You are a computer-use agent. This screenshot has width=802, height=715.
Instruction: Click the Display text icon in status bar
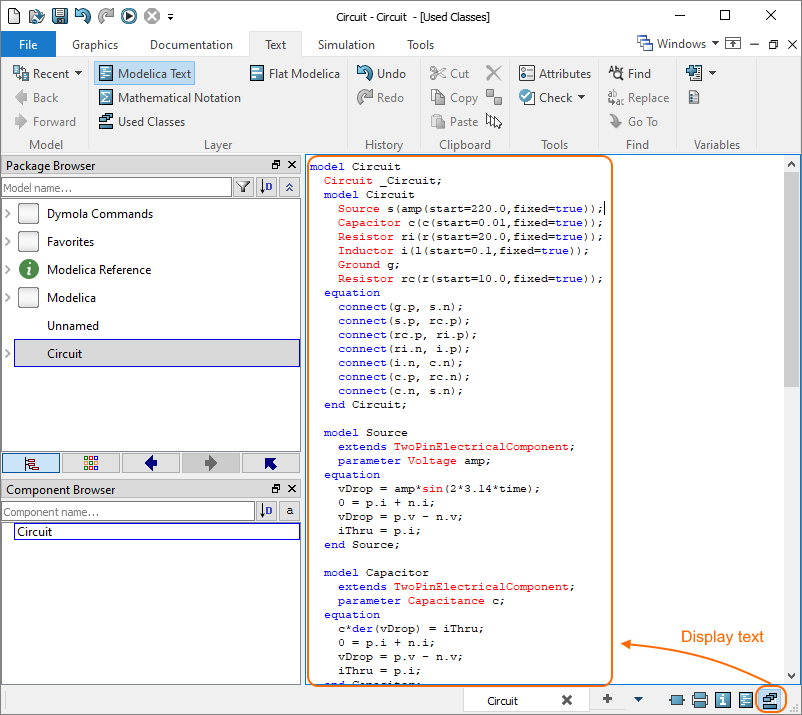[770, 700]
